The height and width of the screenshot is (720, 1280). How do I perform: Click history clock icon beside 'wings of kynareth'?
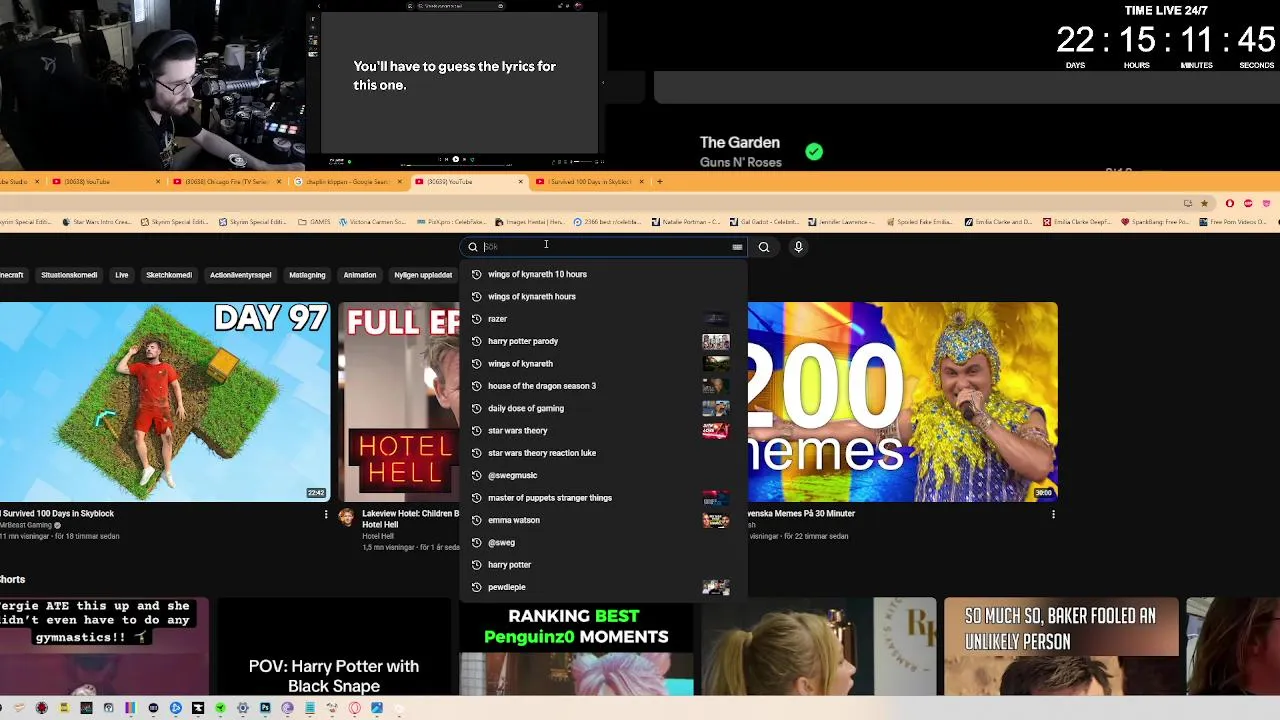tap(476, 364)
